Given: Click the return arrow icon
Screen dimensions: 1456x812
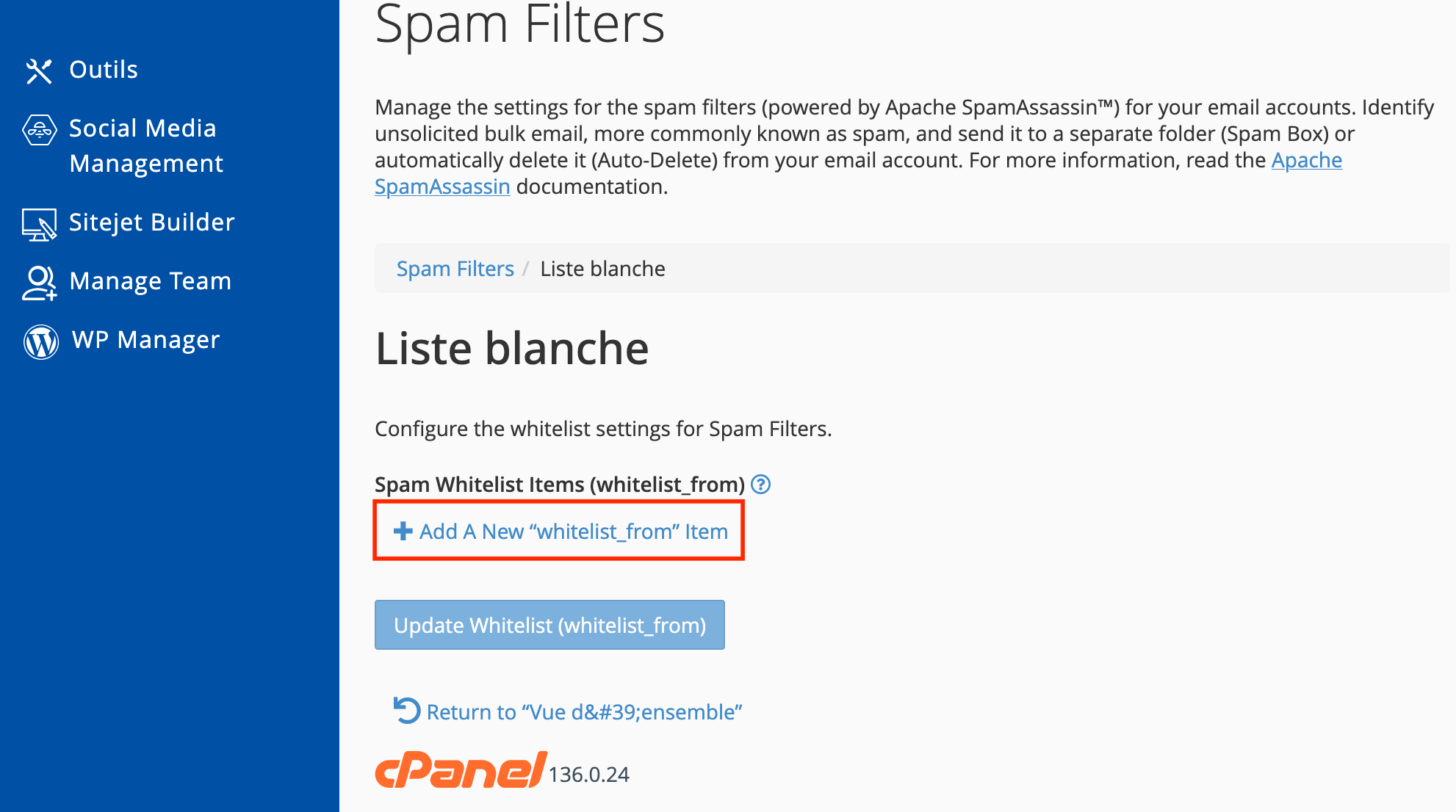Looking at the screenshot, I should pos(406,711).
